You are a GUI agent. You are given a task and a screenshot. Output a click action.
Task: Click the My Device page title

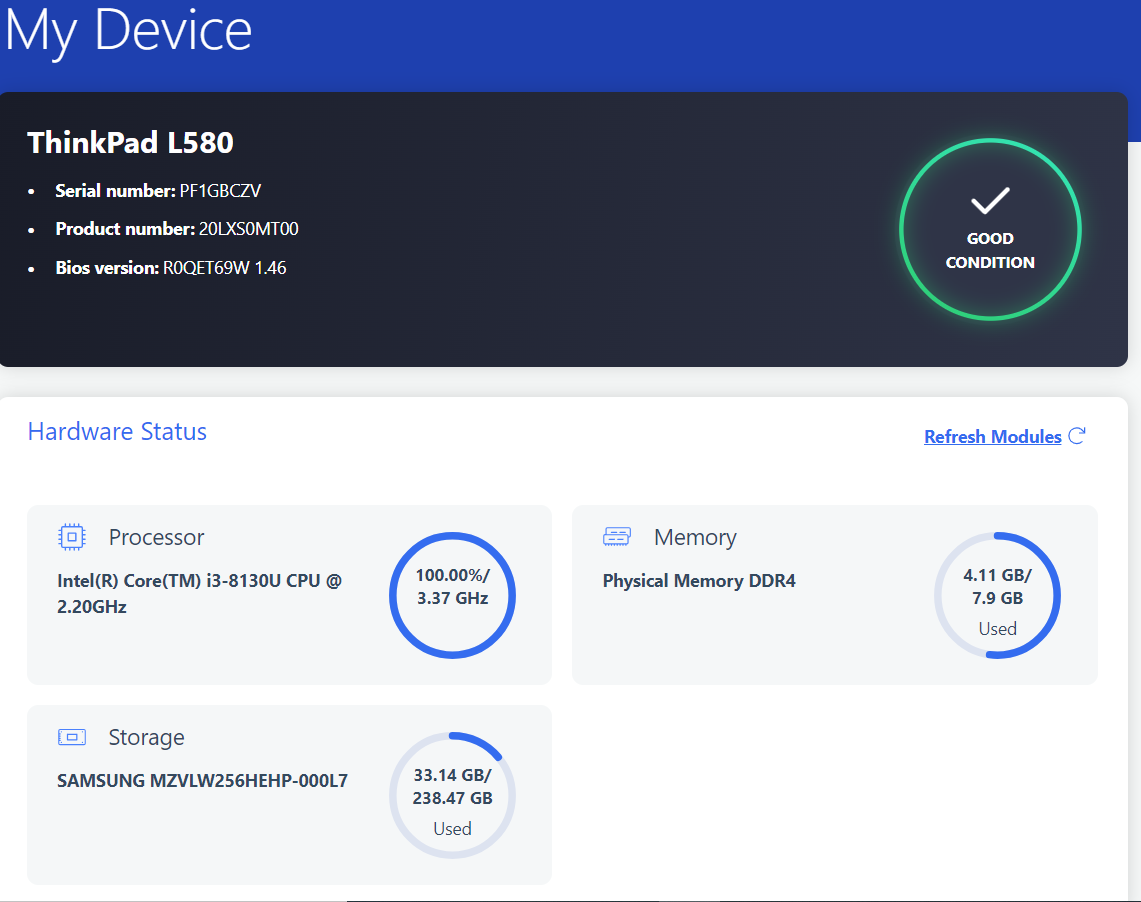click(128, 30)
